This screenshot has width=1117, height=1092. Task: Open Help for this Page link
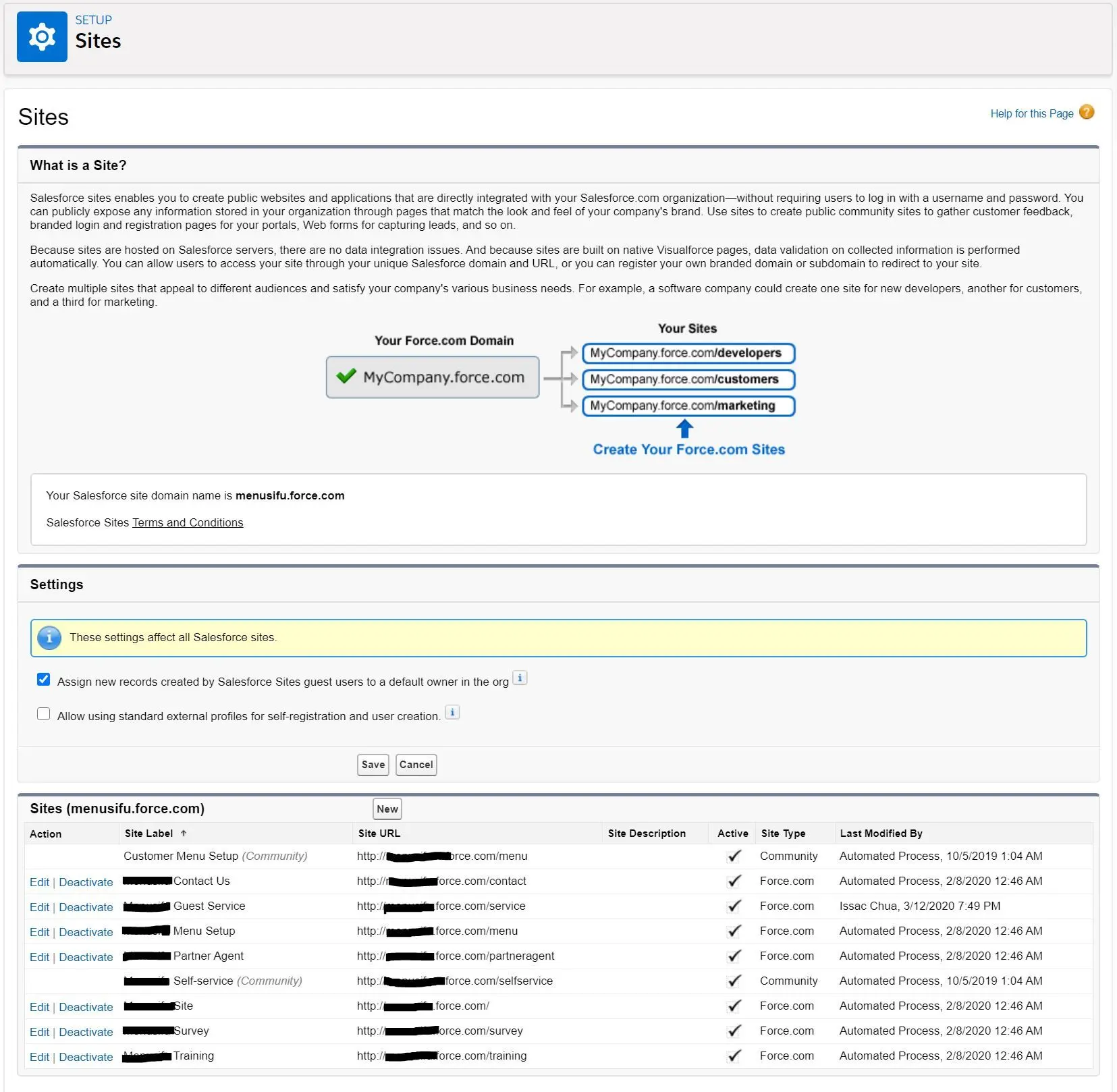click(1031, 113)
